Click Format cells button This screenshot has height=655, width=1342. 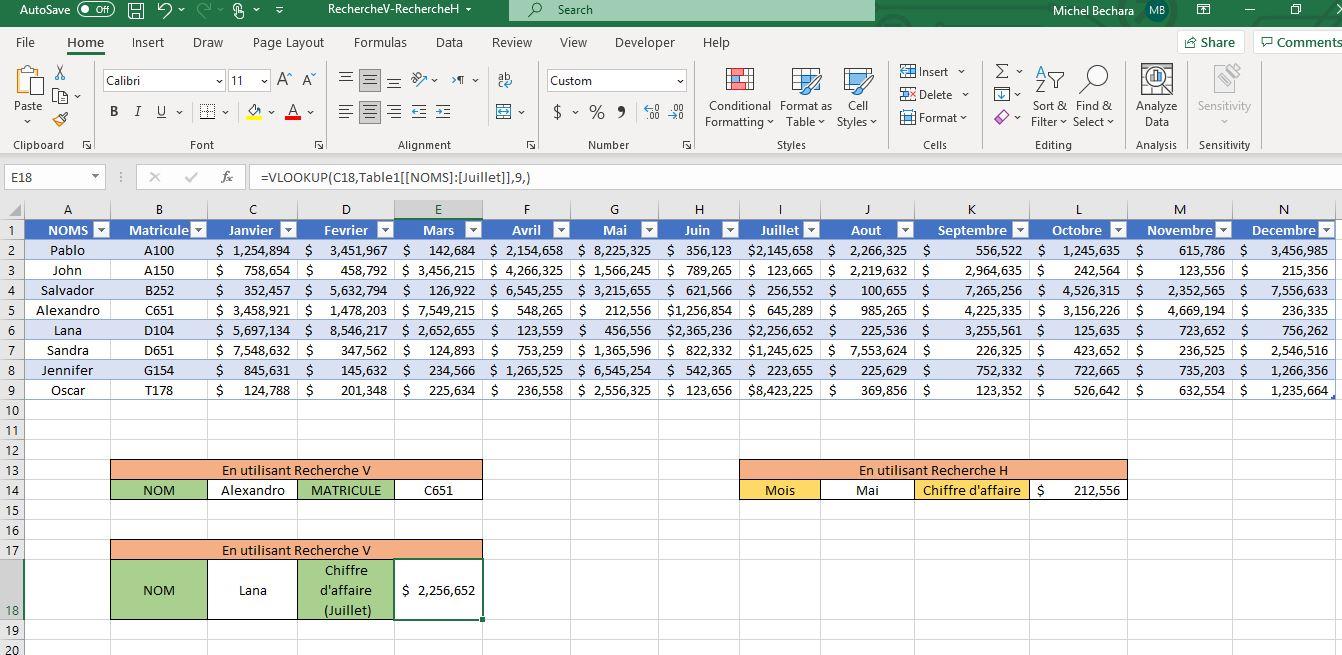(933, 118)
